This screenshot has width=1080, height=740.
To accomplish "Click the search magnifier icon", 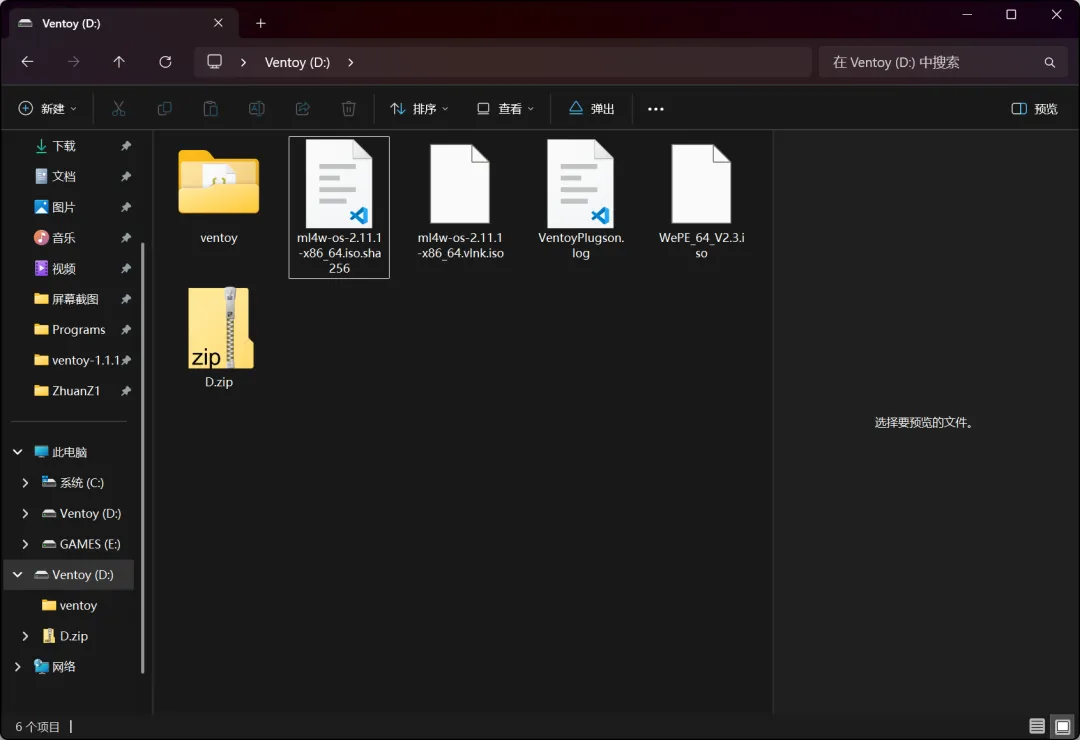I will [1050, 63].
